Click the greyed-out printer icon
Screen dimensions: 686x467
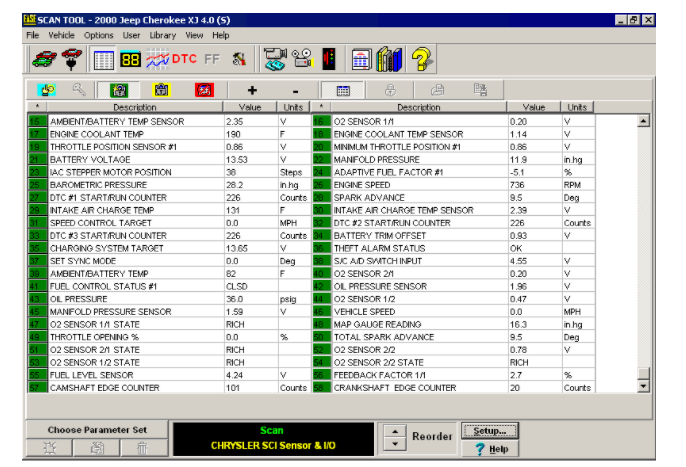pos(437,90)
